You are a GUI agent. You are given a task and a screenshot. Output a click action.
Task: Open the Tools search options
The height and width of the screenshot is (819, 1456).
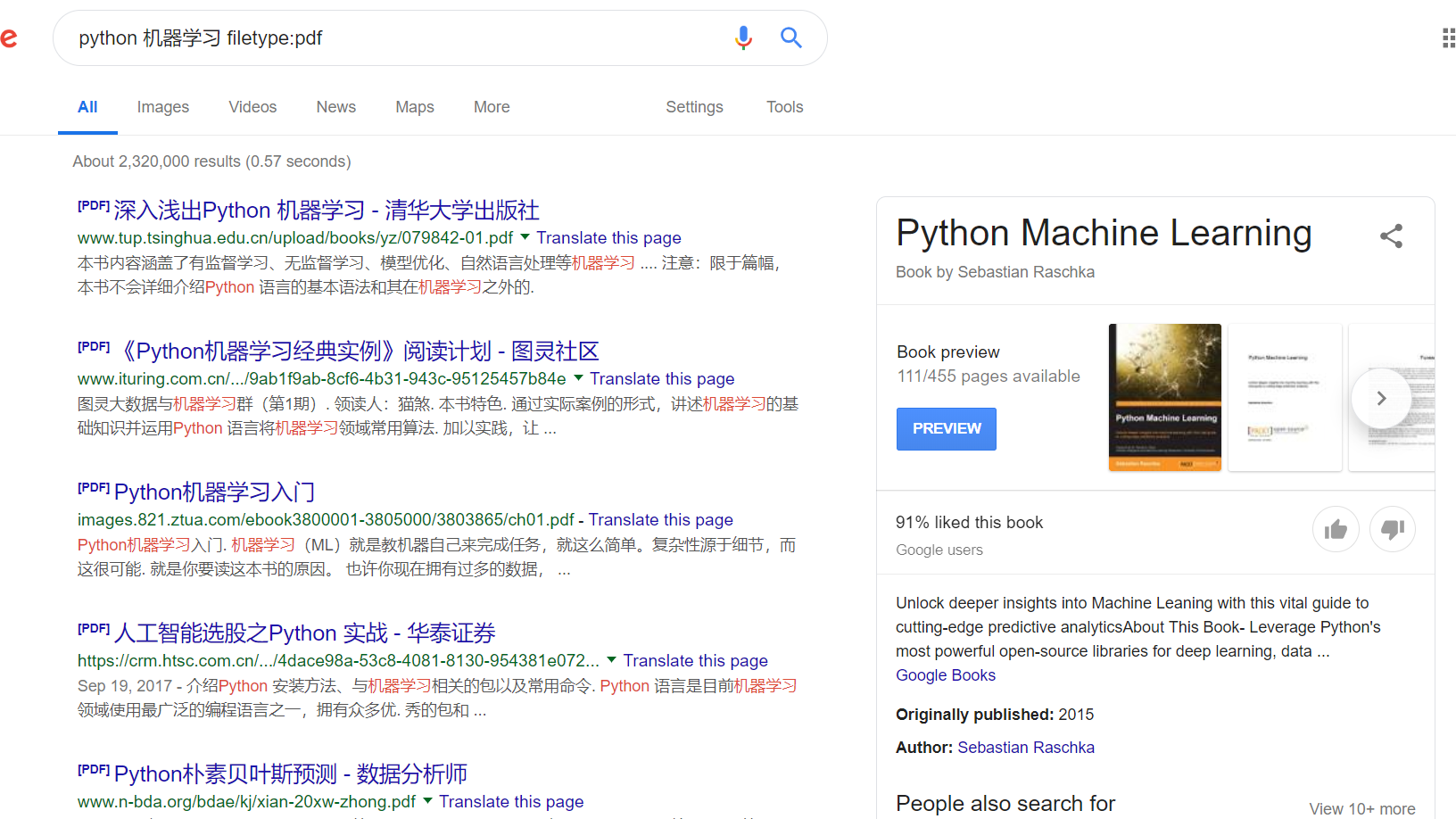tap(784, 107)
